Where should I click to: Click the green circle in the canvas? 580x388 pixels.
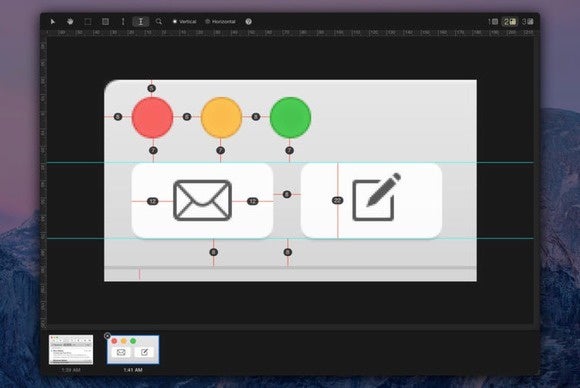pos(290,118)
